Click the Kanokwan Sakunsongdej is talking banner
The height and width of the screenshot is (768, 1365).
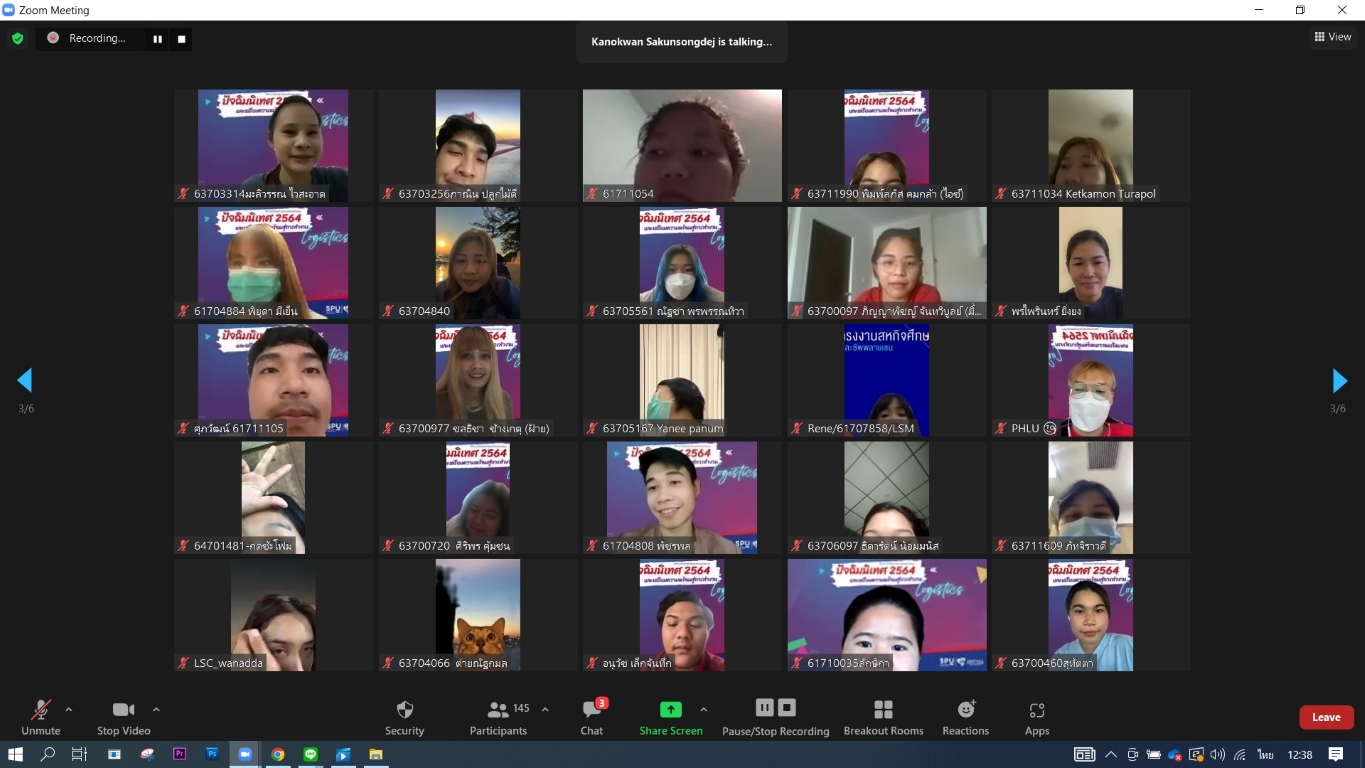pos(682,42)
